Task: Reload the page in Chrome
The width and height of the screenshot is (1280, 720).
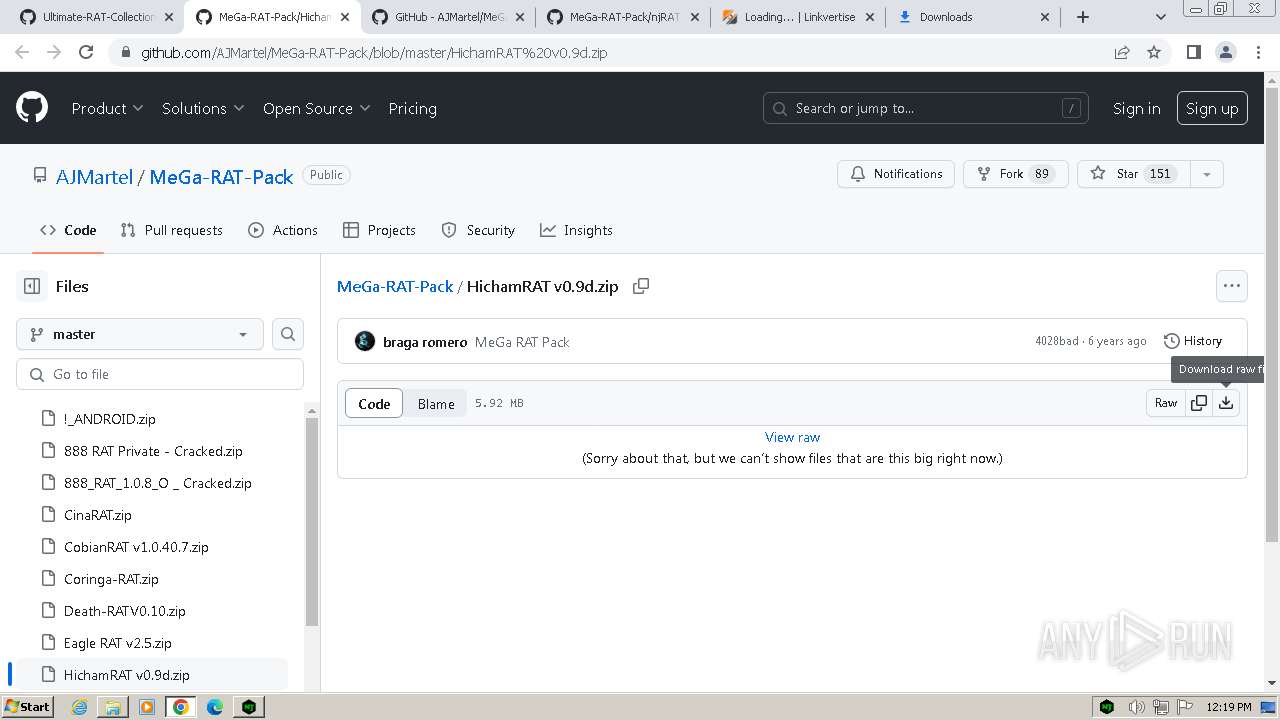Action: click(x=86, y=52)
